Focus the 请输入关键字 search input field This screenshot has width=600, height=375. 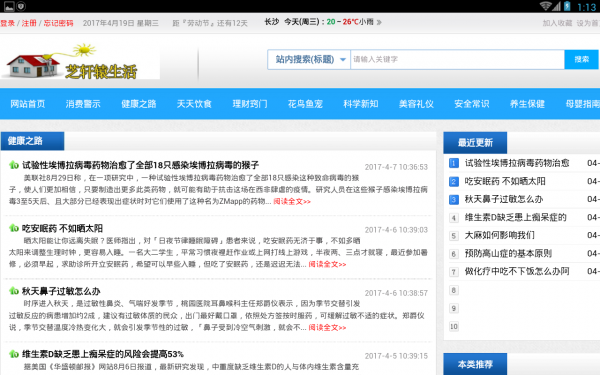(x=457, y=59)
